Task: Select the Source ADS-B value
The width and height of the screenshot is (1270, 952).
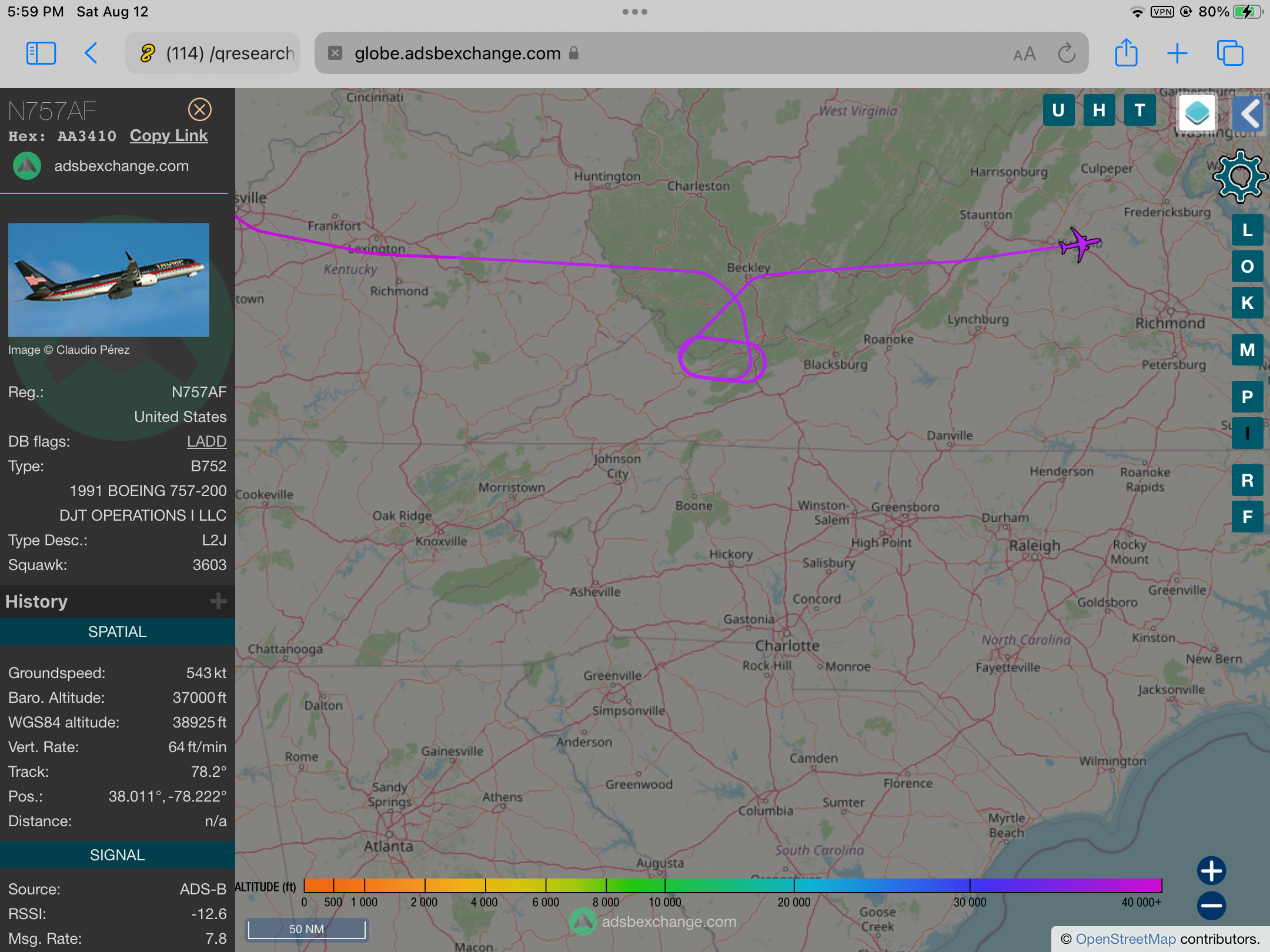Action: (203, 889)
